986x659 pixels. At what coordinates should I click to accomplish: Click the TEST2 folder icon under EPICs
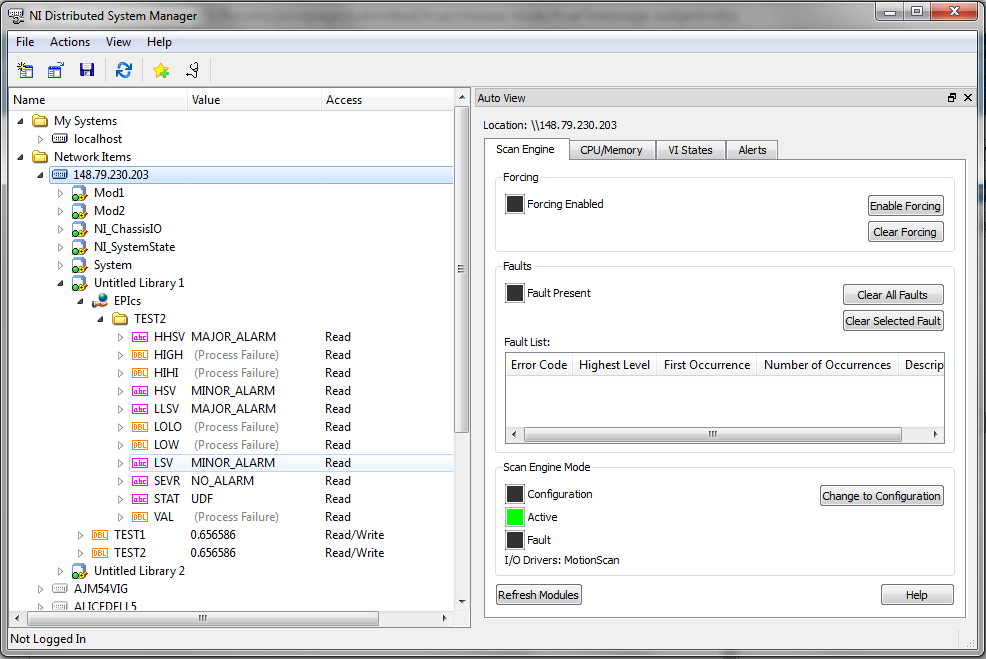tap(119, 319)
